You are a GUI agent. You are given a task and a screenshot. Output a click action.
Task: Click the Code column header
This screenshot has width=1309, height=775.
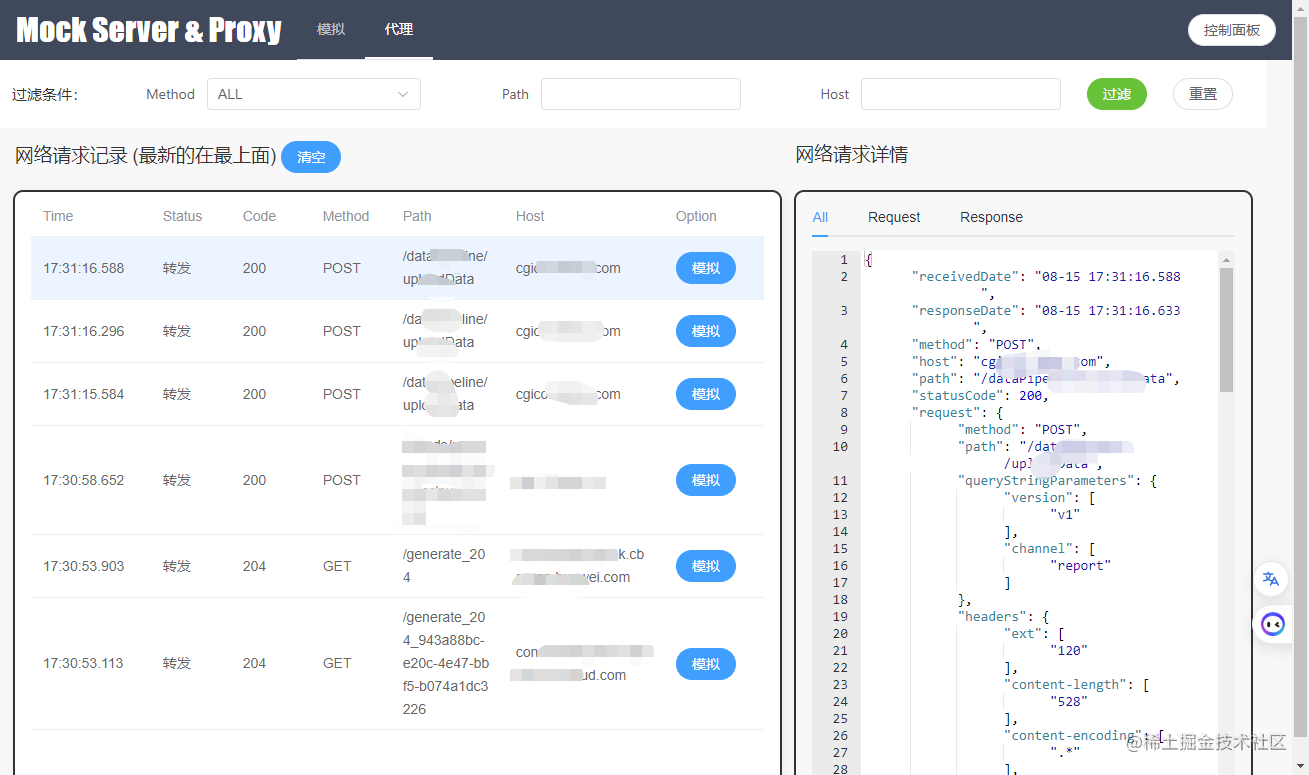[259, 216]
